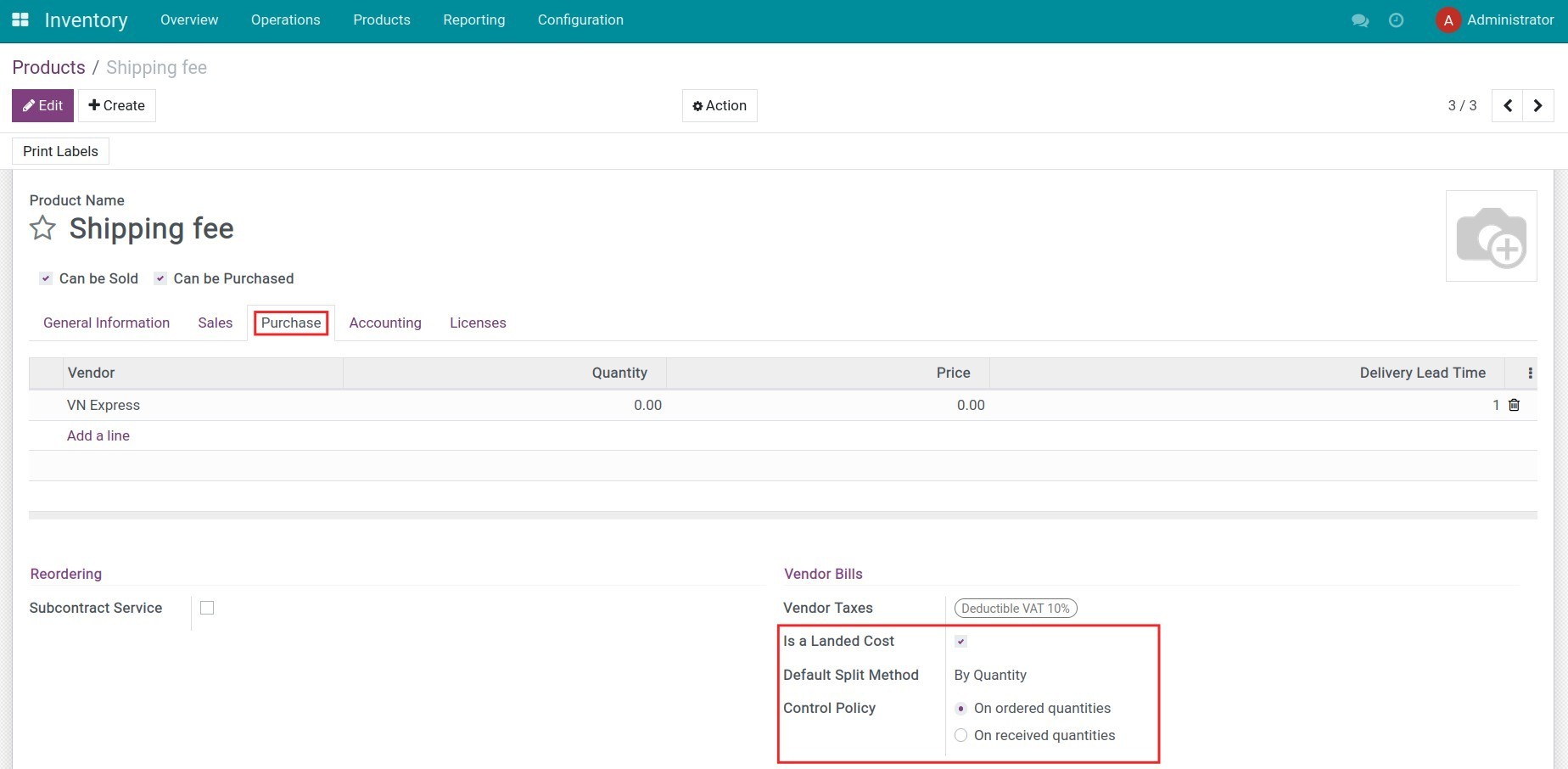Open the vendor list column options icon
This screenshot has width=1568, height=769.
pyautogui.click(x=1529, y=373)
